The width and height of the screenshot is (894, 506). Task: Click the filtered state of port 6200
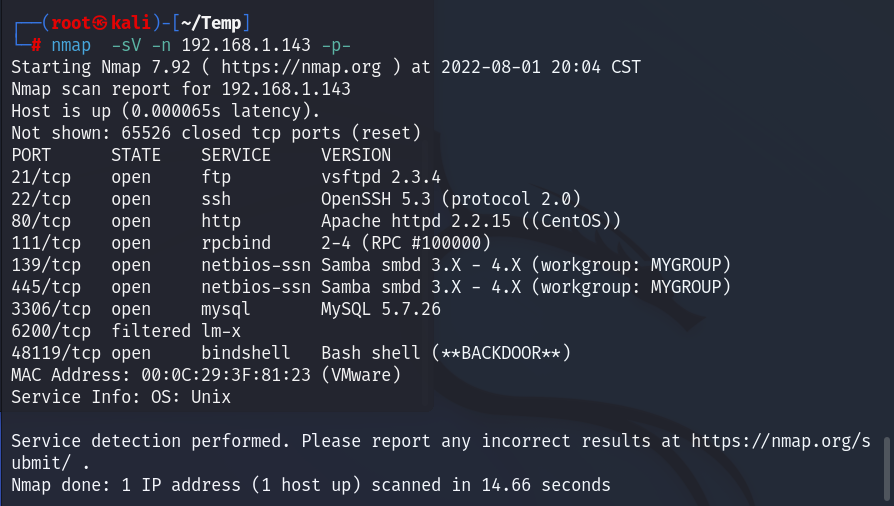click(x=151, y=331)
